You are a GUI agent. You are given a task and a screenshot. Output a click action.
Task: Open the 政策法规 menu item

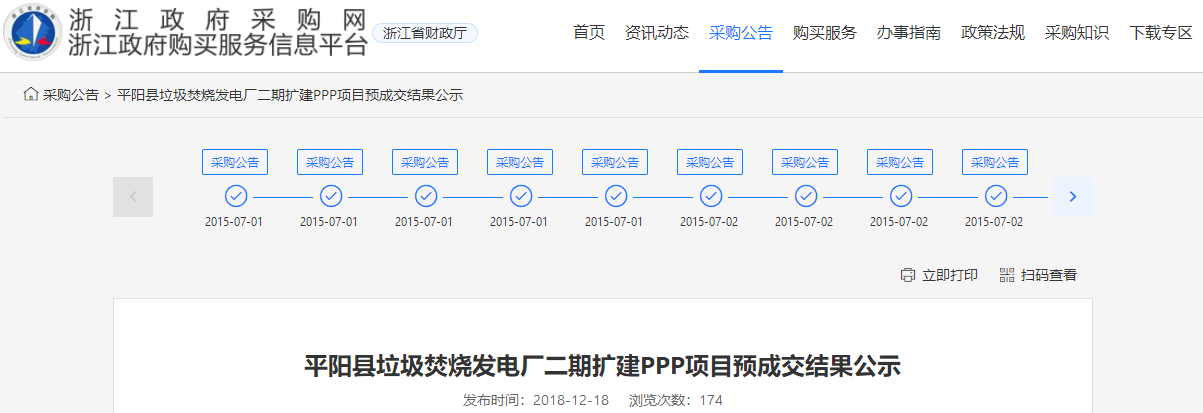(993, 33)
